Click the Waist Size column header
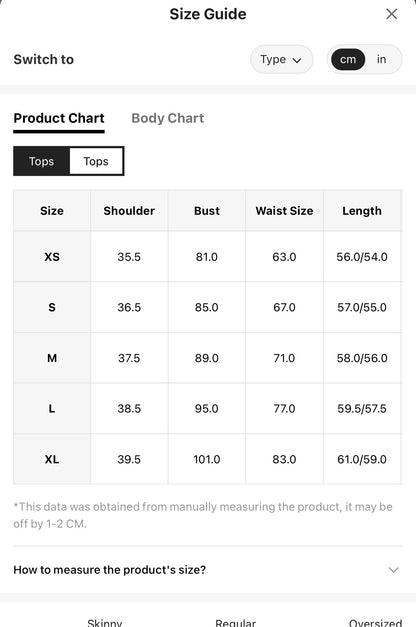 click(x=284, y=211)
